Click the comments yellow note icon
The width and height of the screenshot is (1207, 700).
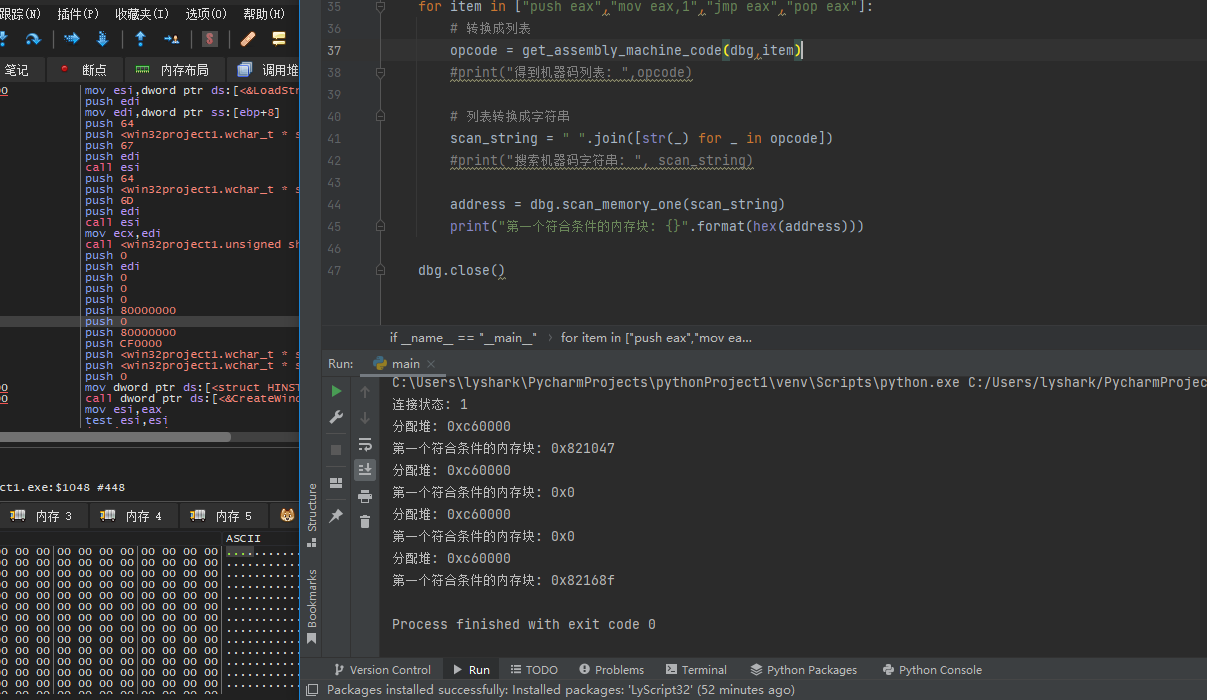tap(279, 39)
